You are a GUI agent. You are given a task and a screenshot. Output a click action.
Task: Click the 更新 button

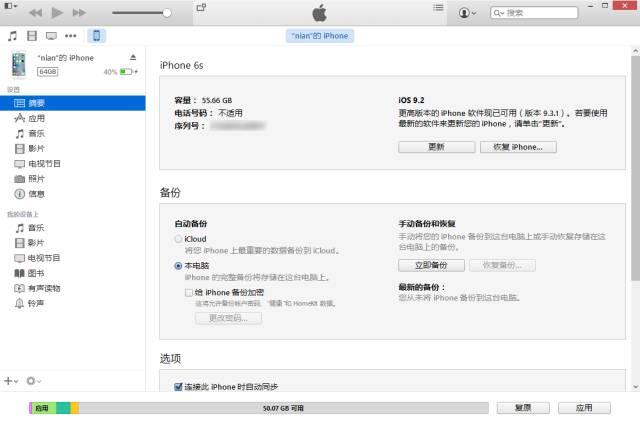tap(436, 147)
